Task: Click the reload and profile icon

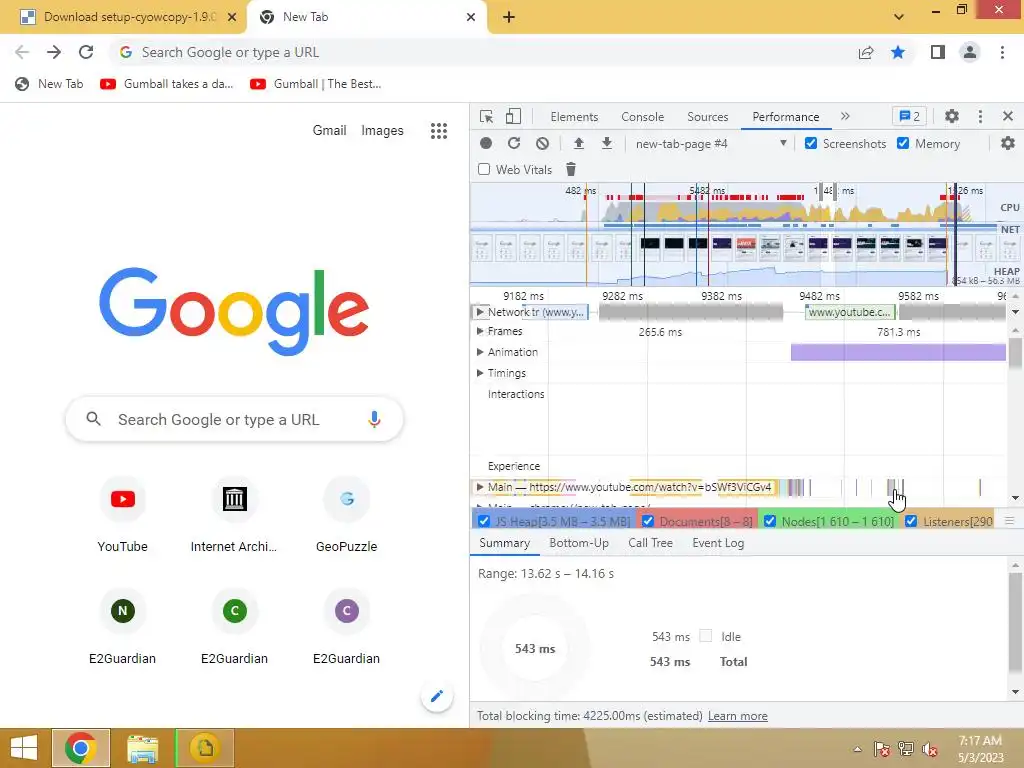Action: point(514,144)
